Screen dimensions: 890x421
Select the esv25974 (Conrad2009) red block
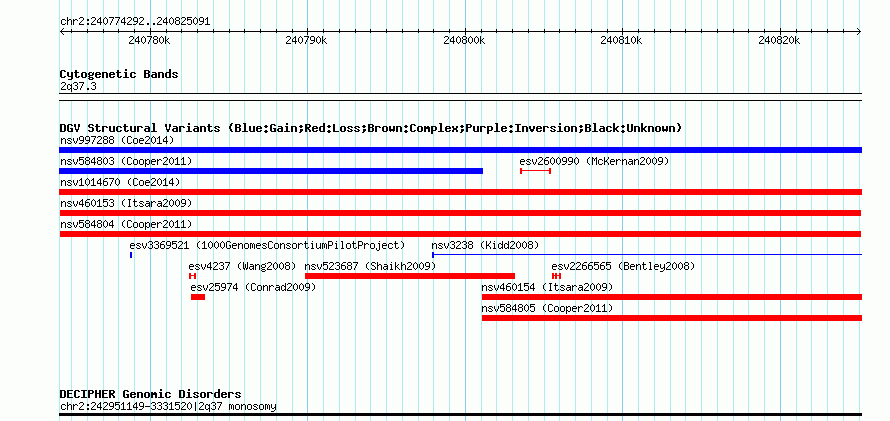(198, 297)
